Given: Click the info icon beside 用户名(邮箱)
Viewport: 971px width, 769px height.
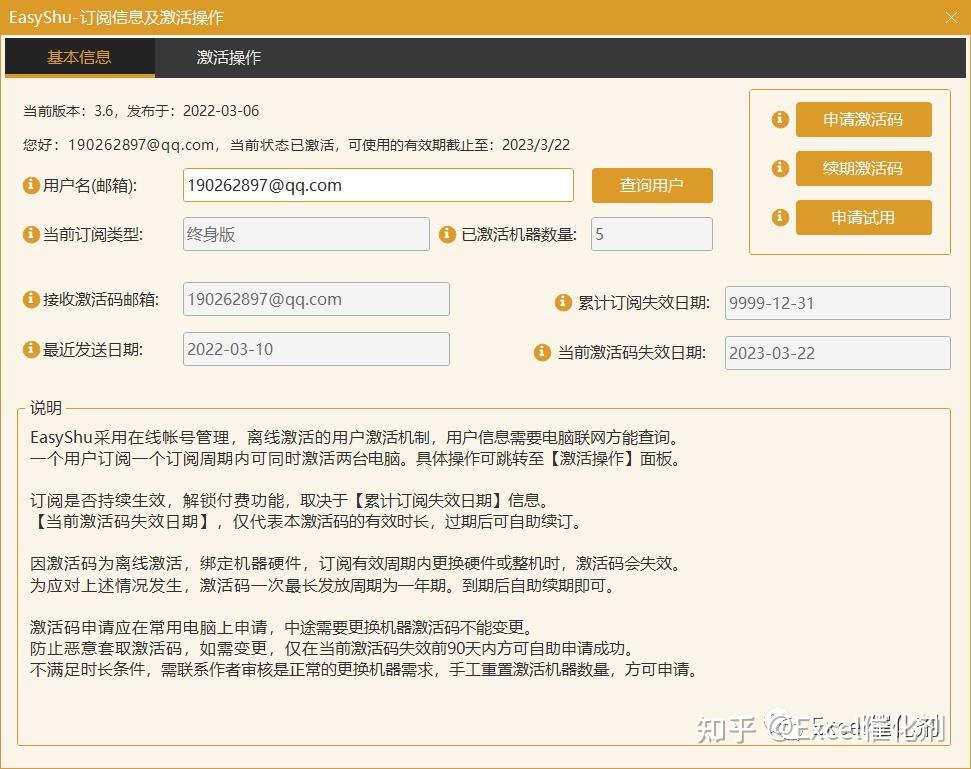Looking at the screenshot, I should tap(30, 185).
